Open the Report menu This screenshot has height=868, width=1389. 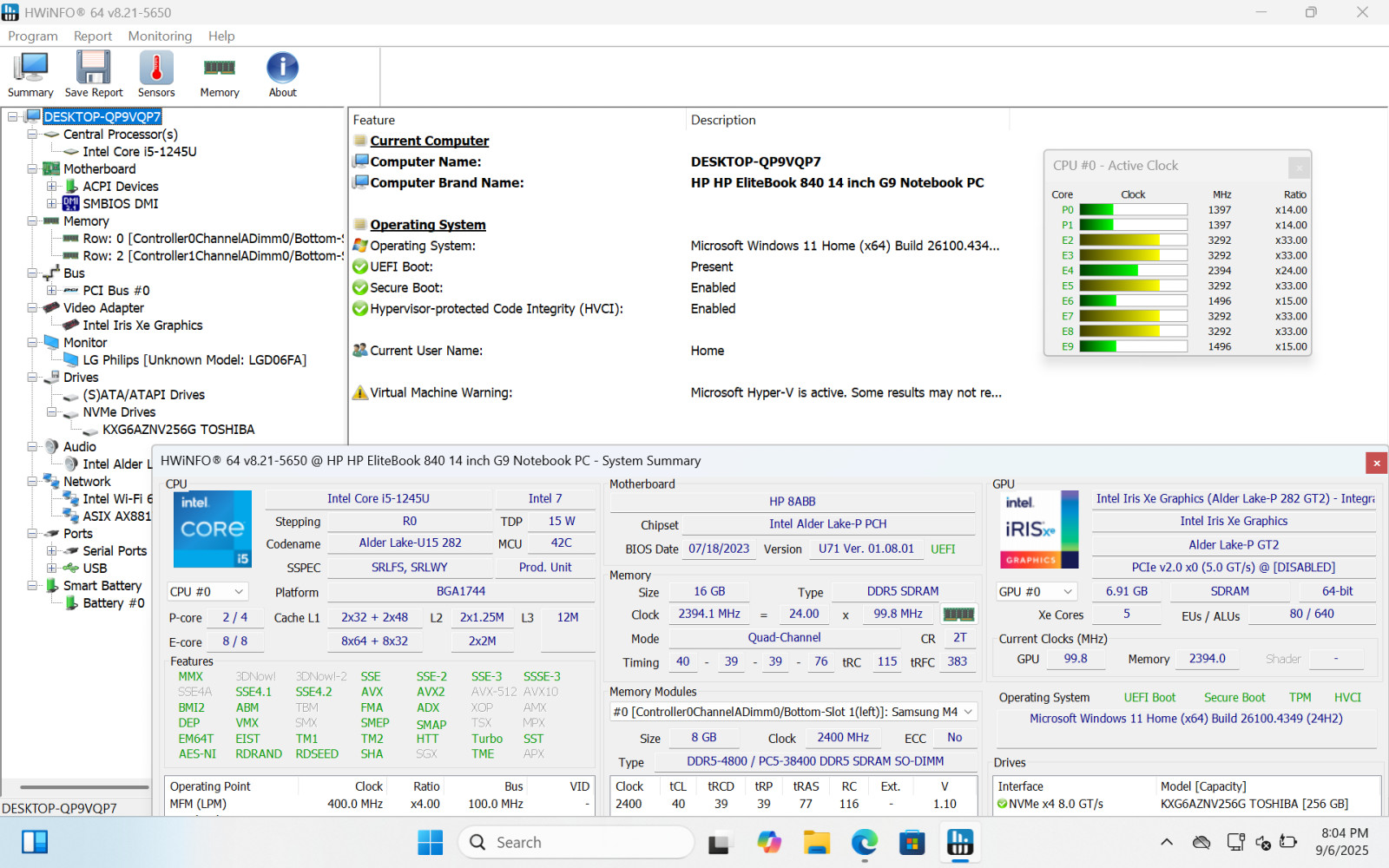[x=93, y=36]
